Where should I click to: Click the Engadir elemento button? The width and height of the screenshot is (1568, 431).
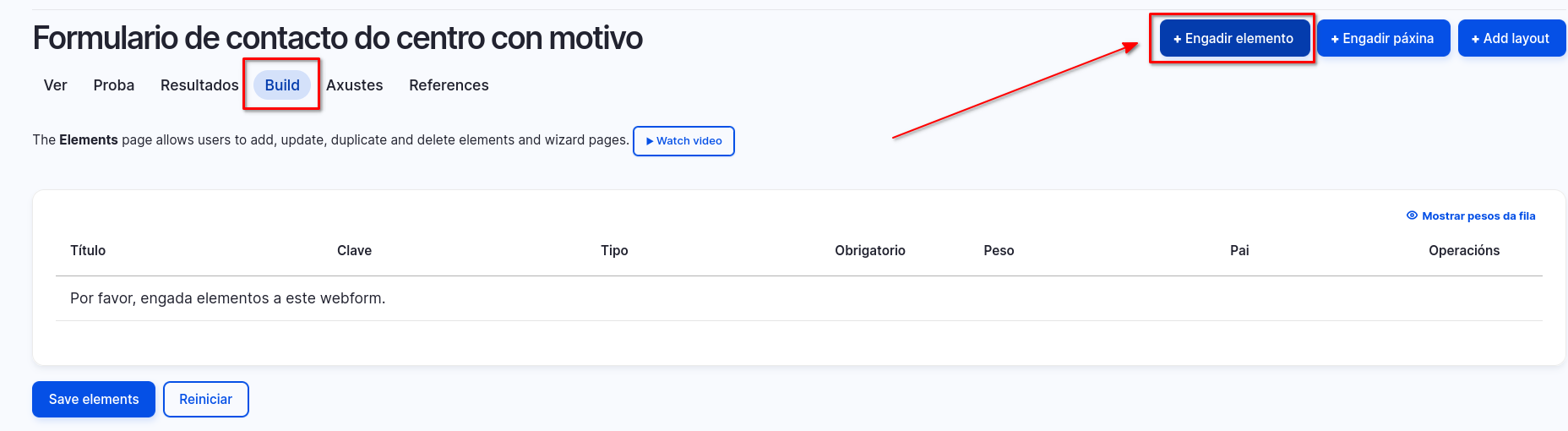point(1233,39)
